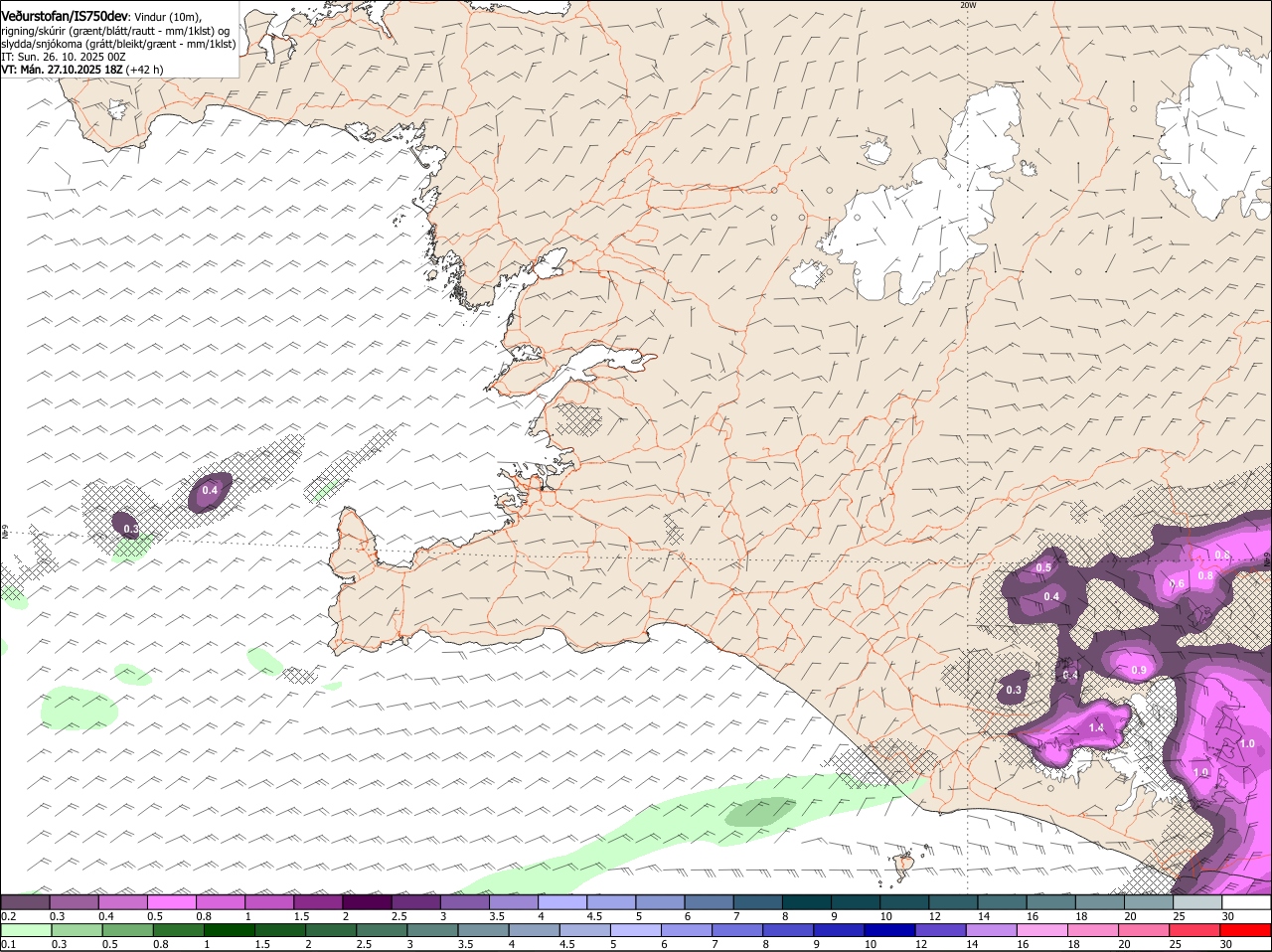Pick the deep purple swatch at 2 in snow legend
Image resolution: width=1272 pixels, height=952 pixels.
(367, 902)
